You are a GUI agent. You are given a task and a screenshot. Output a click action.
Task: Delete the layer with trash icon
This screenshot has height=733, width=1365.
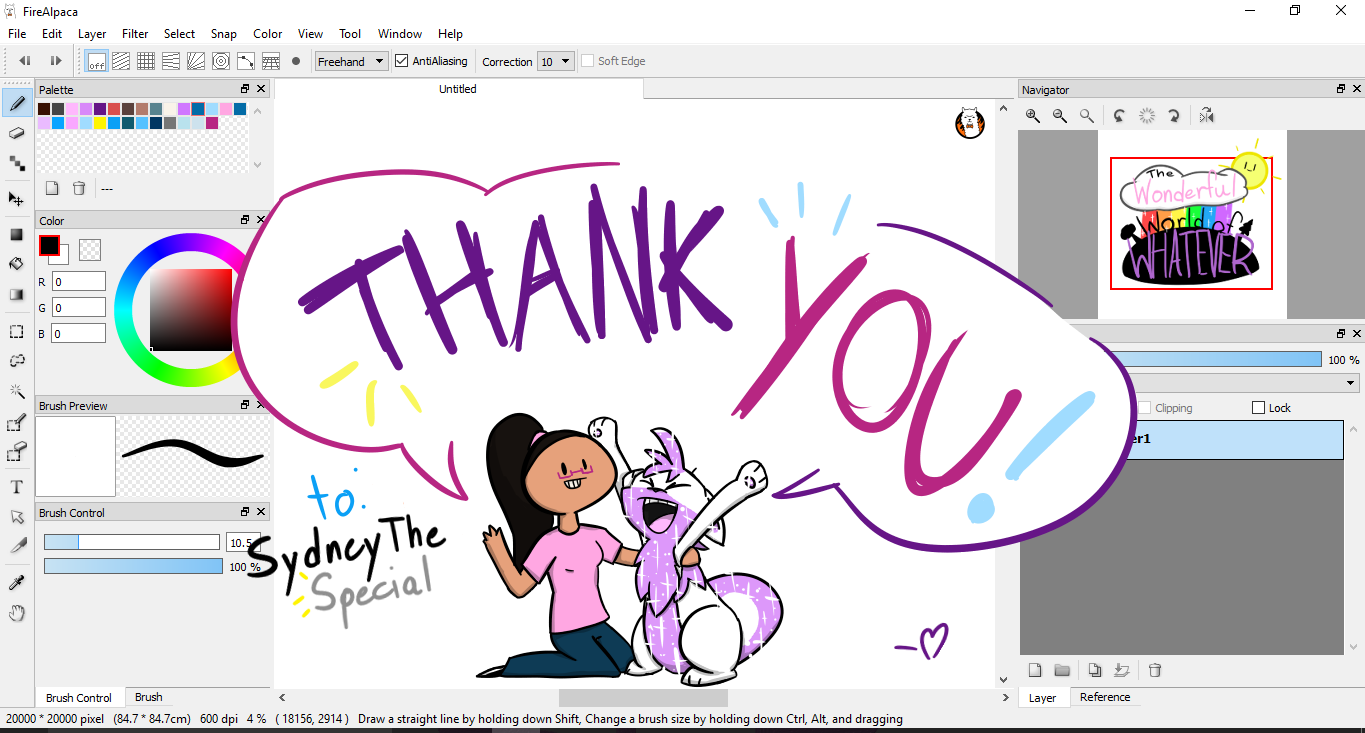click(1155, 670)
